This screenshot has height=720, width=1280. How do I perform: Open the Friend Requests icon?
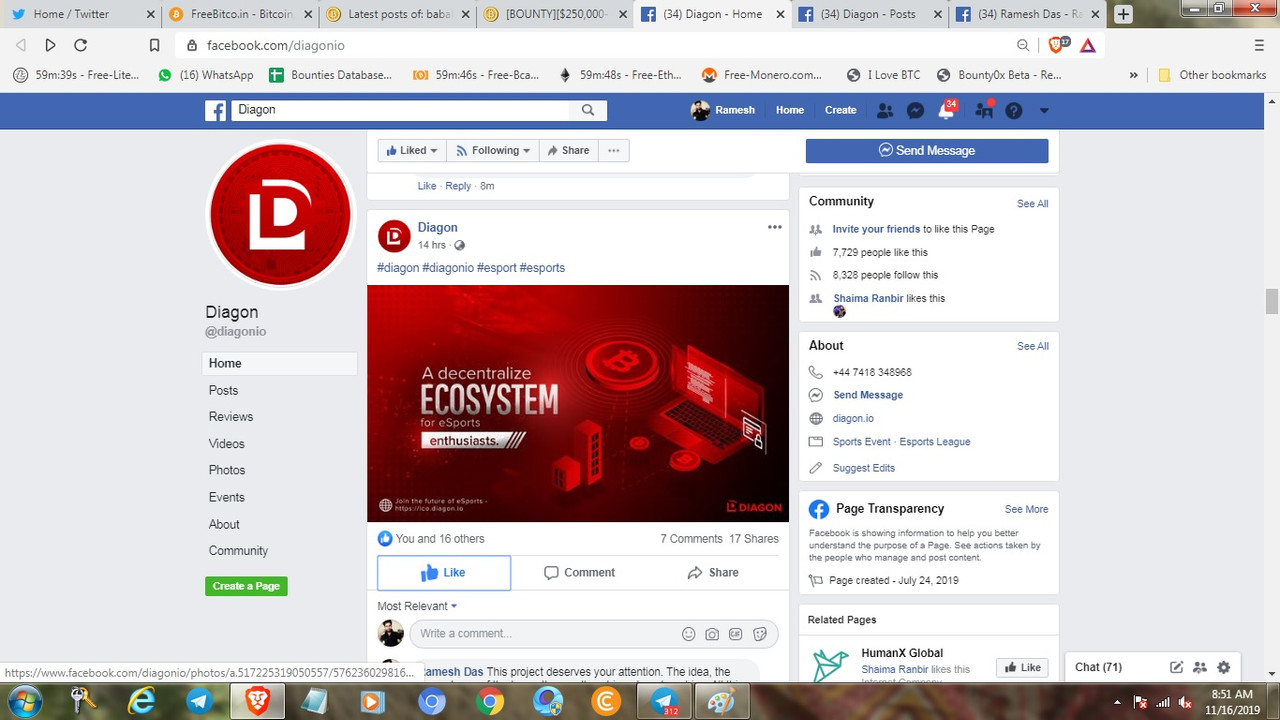[885, 111]
